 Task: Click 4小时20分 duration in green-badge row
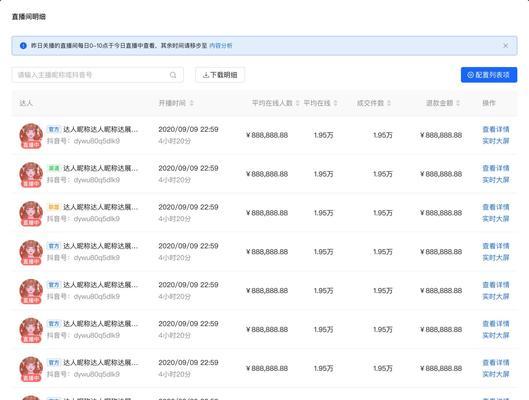(x=174, y=180)
